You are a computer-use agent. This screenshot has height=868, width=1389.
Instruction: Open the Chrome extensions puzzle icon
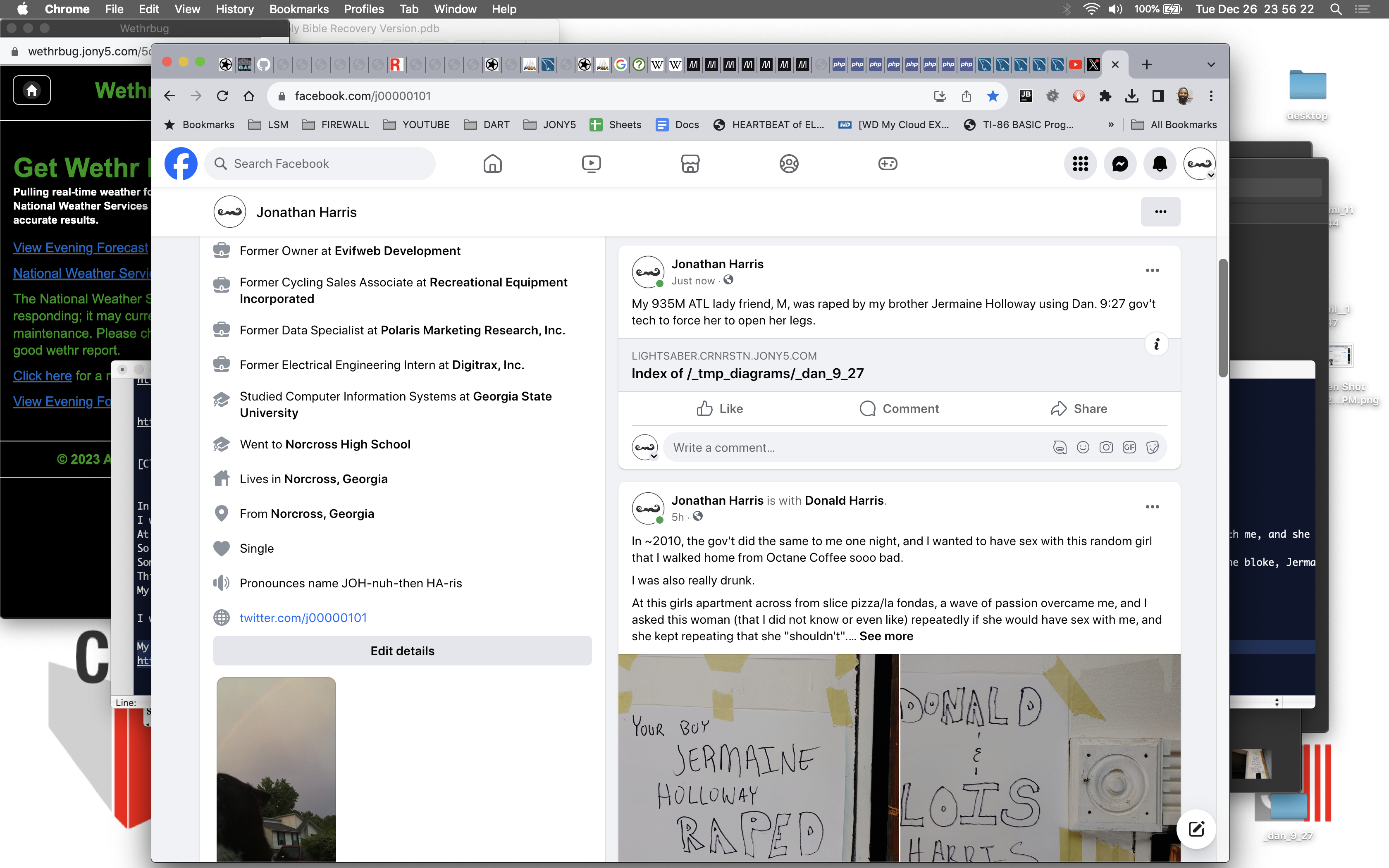coord(1105,96)
